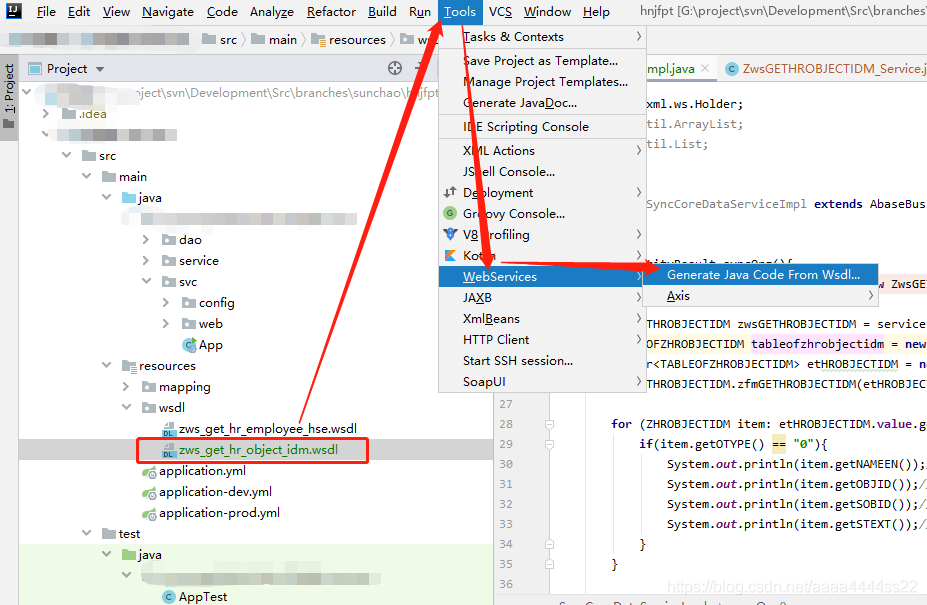This screenshot has height=605, width=927.
Task: Click the App class icon in the tree
Action: tap(190, 344)
